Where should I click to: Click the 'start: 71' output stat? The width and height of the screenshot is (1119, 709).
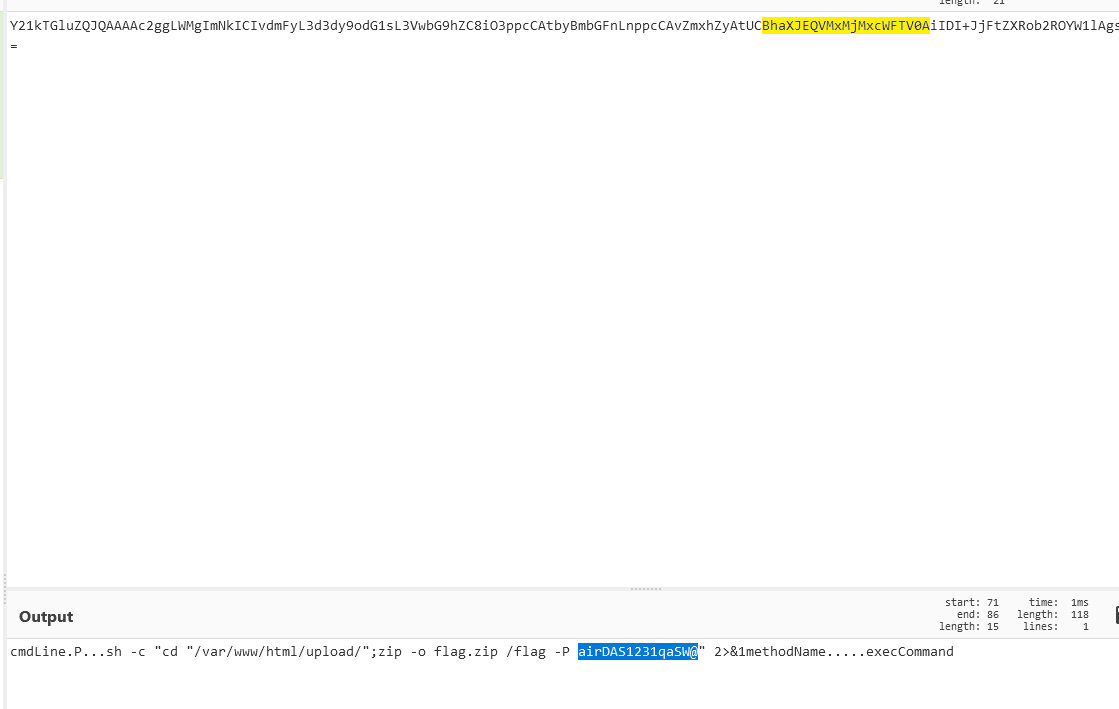click(971, 603)
